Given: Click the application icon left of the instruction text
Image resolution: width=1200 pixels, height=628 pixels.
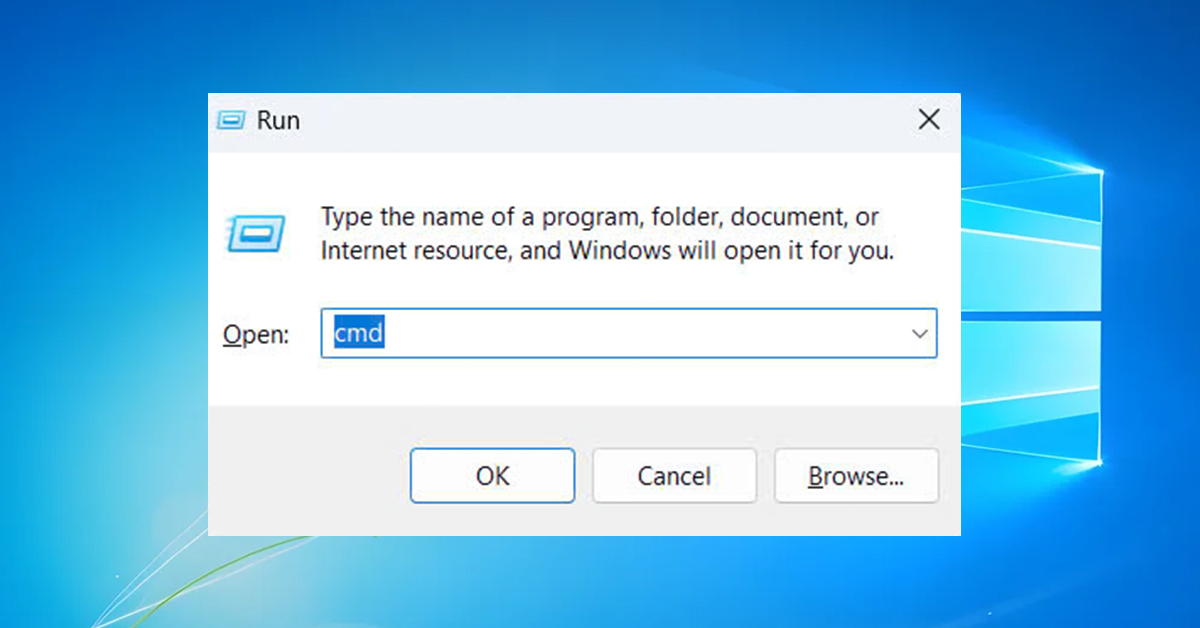Looking at the screenshot, I should tap(255, 234).
